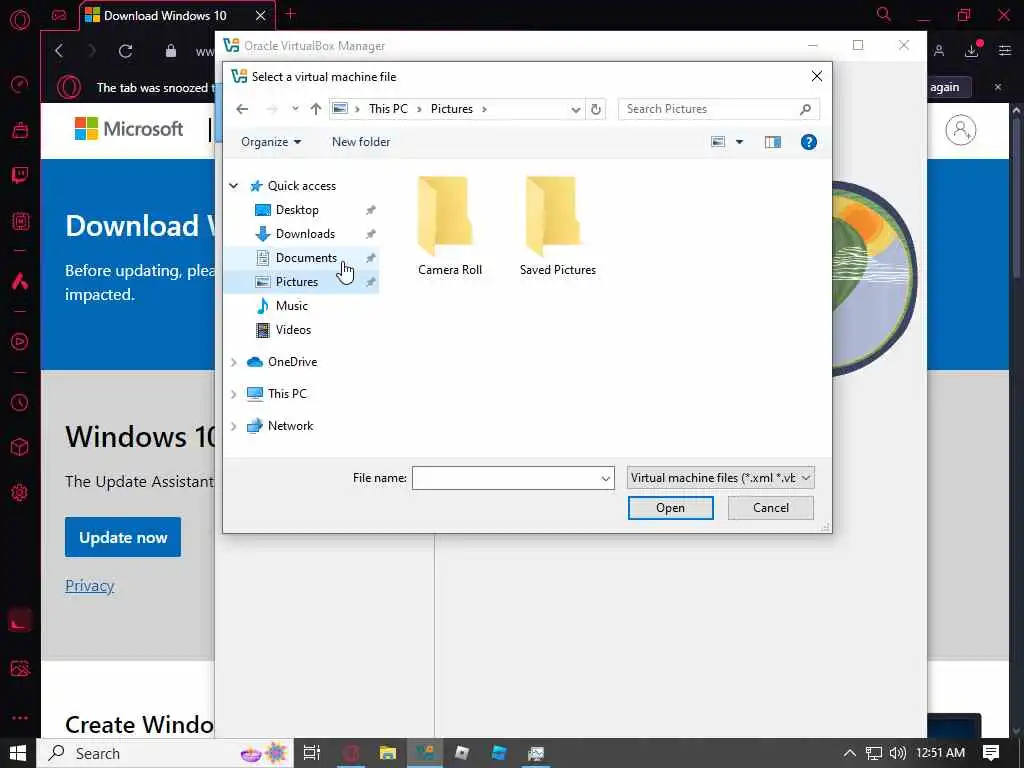
Task: Go back using the dialog's back arrow
Action: [x=242, y=109]
